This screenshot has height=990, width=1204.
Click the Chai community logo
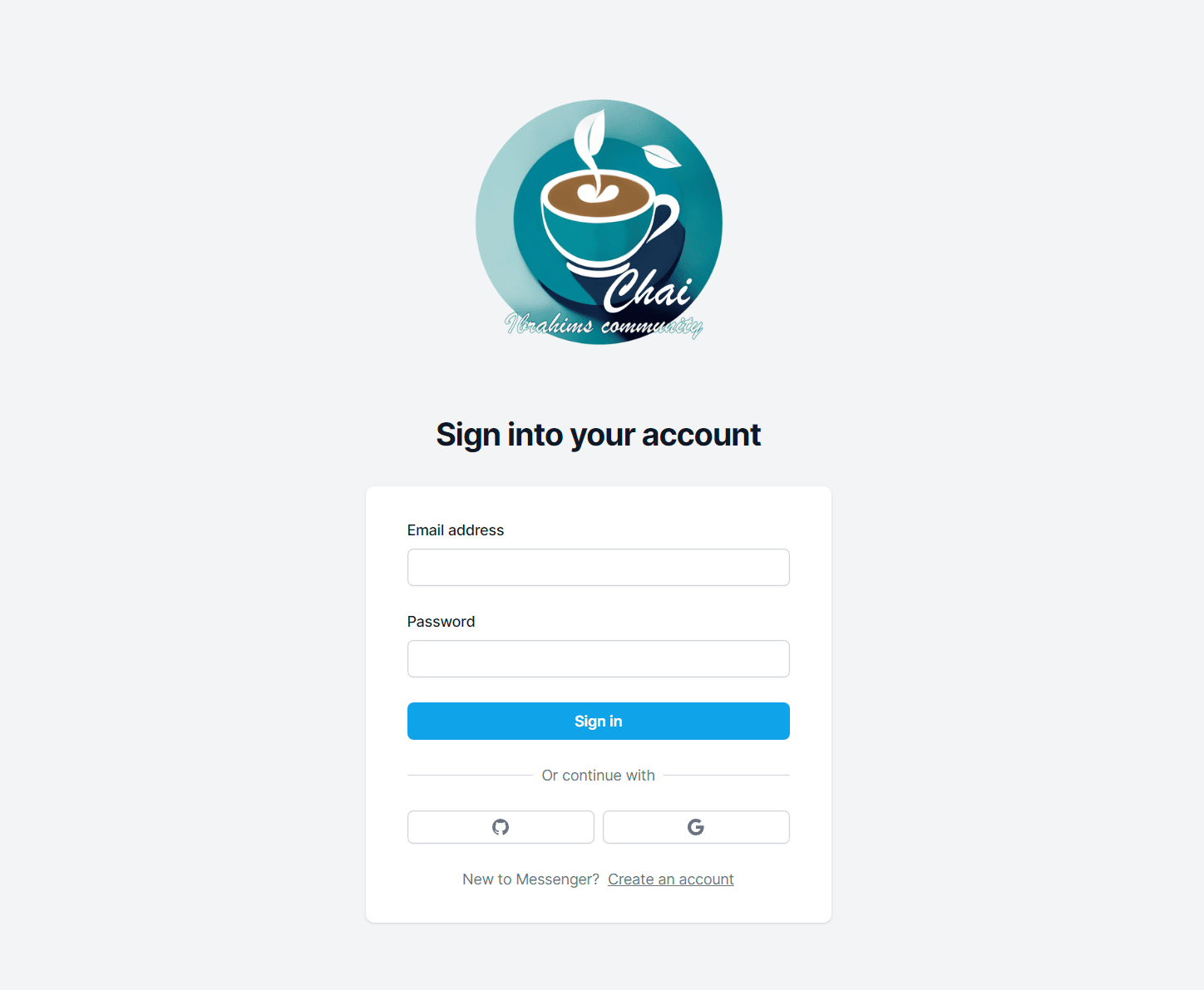[x=599, y=222]
